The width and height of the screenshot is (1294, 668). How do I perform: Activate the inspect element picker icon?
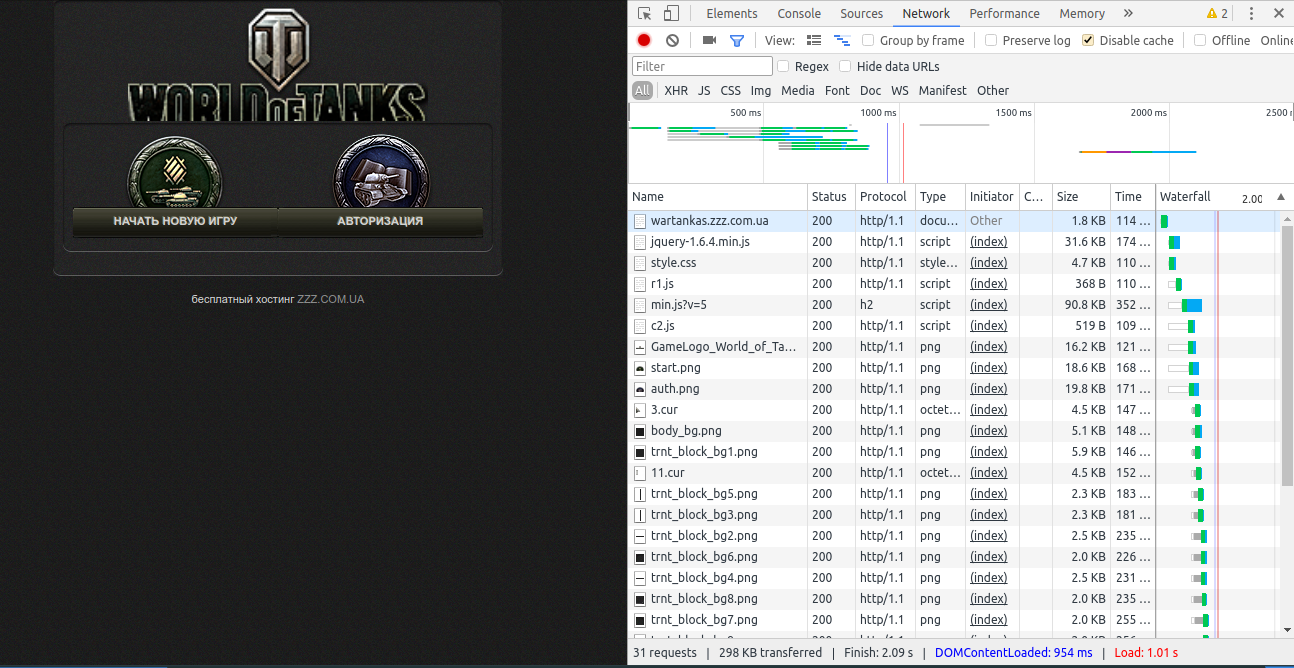pyautogui.click(x=644, y=13)
